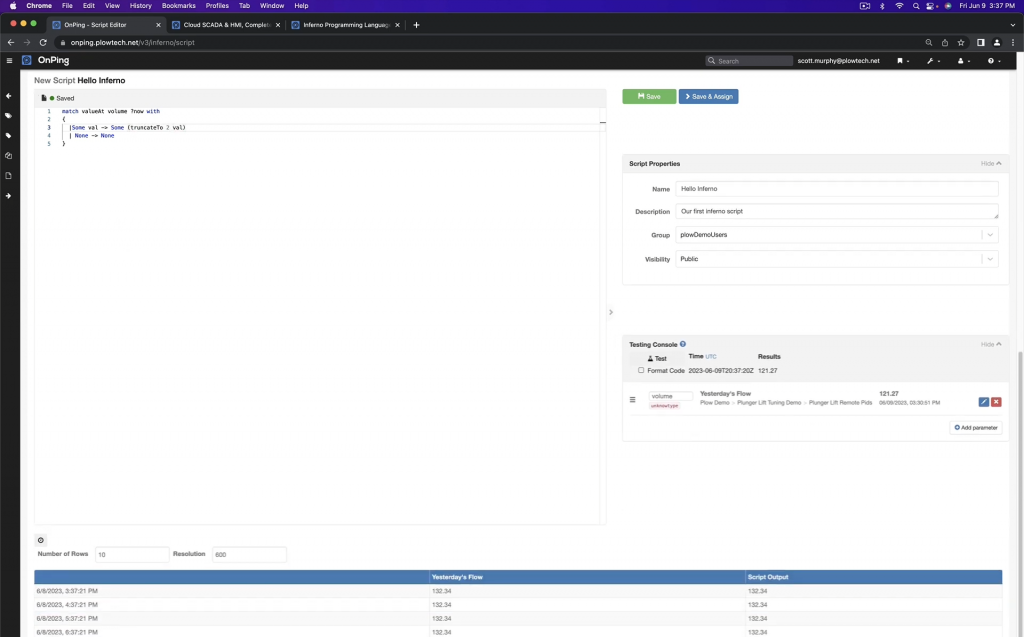This screenshot has width=1024, height=637.
Task: Collapse the editor with the middle chevron arrow
Action: (x=611, y=312)
